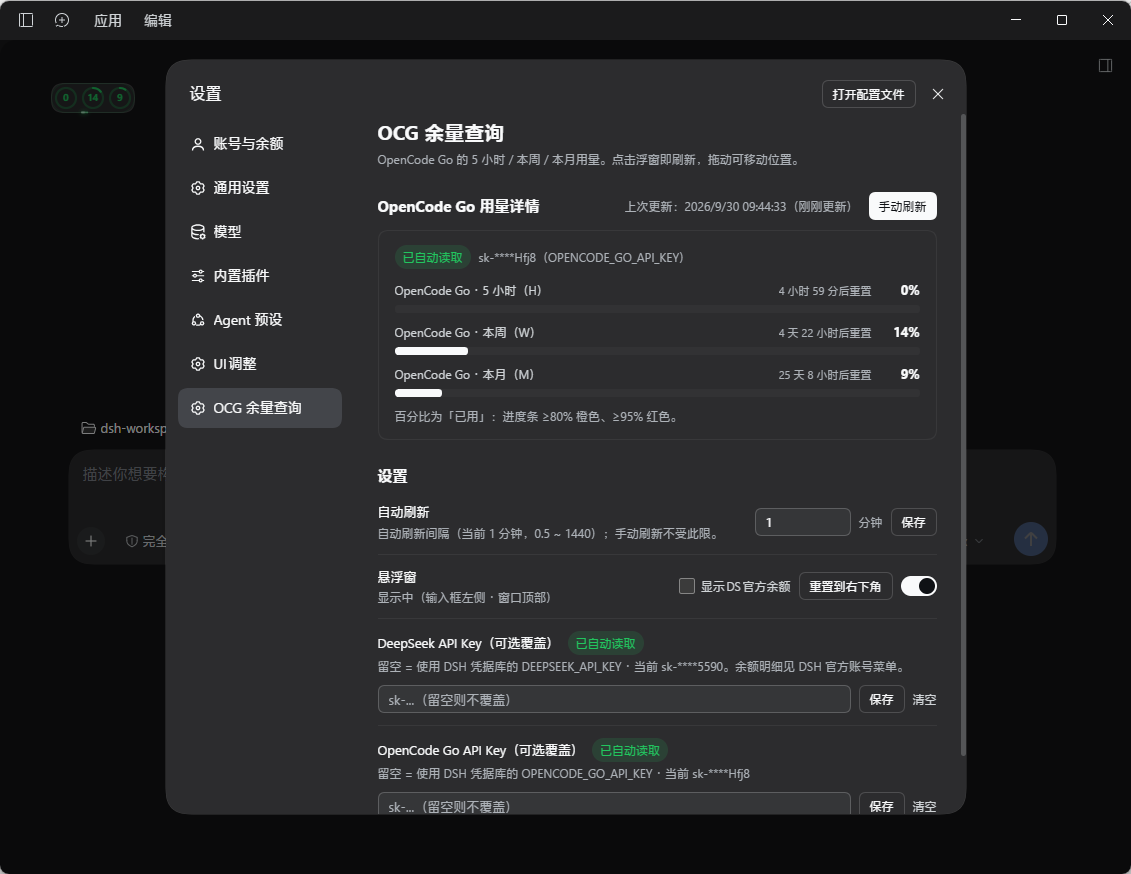Clear the OpenCode Go API Key with 清空
This screenshot has width=1131, height=874.
(924, 806)
